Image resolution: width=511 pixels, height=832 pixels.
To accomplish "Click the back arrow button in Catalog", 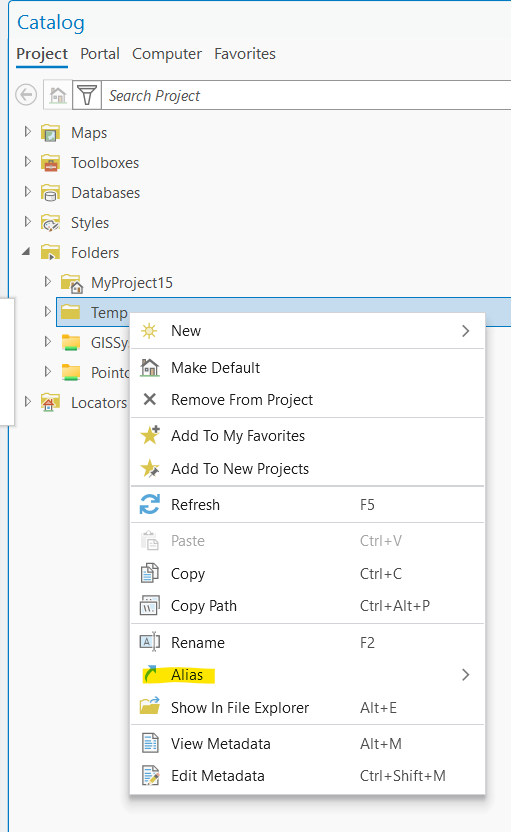I will [x=26, y=96].
